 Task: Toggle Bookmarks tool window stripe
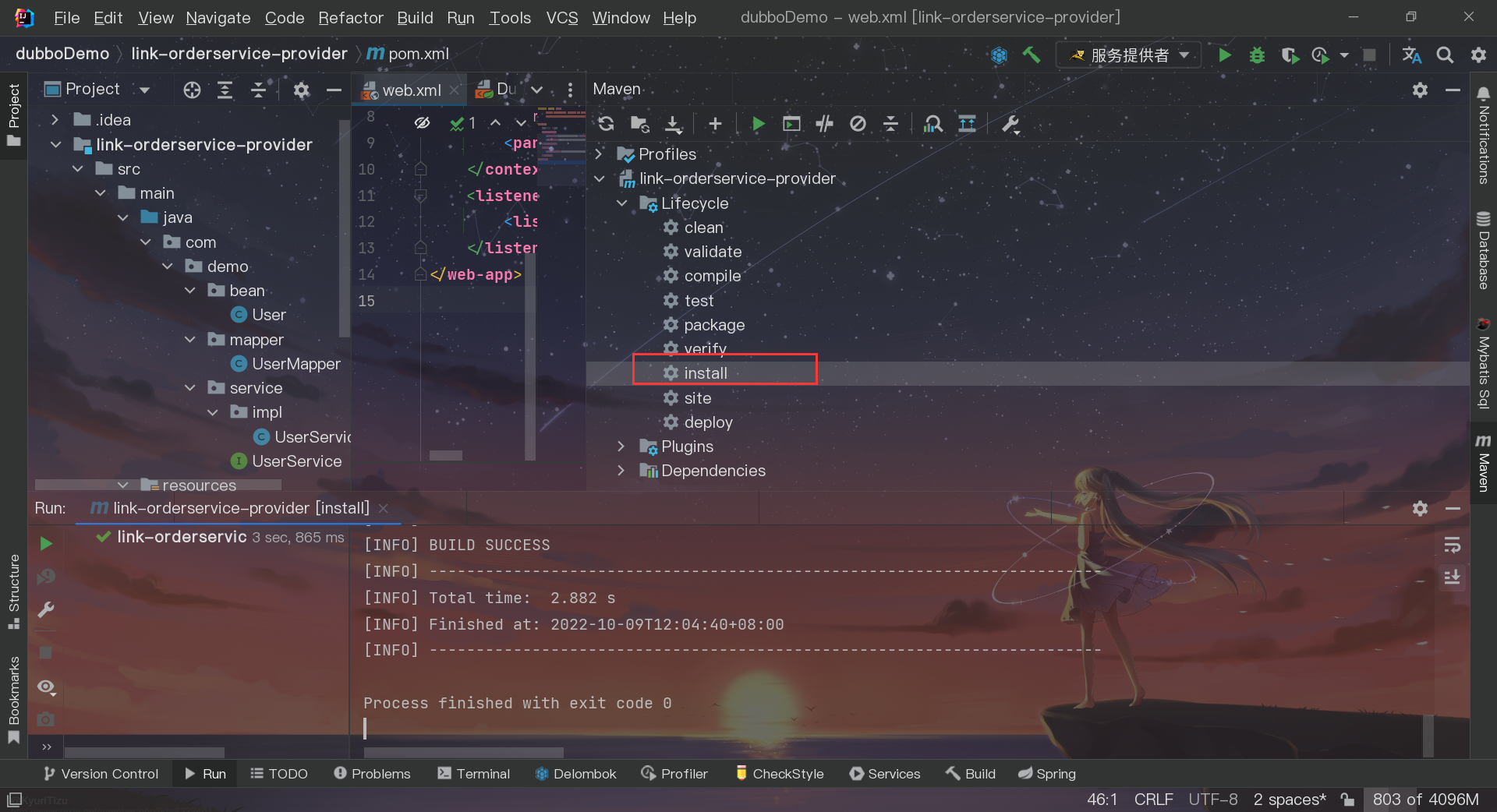13,699
